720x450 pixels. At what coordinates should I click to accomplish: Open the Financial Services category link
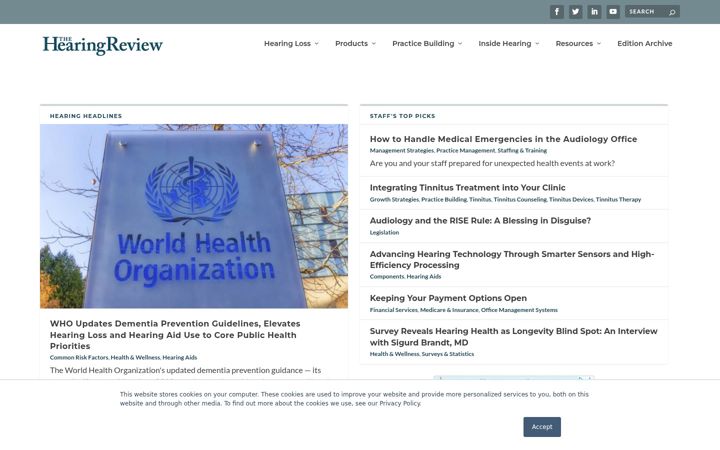pyautogui.click(x=394, y=310)
